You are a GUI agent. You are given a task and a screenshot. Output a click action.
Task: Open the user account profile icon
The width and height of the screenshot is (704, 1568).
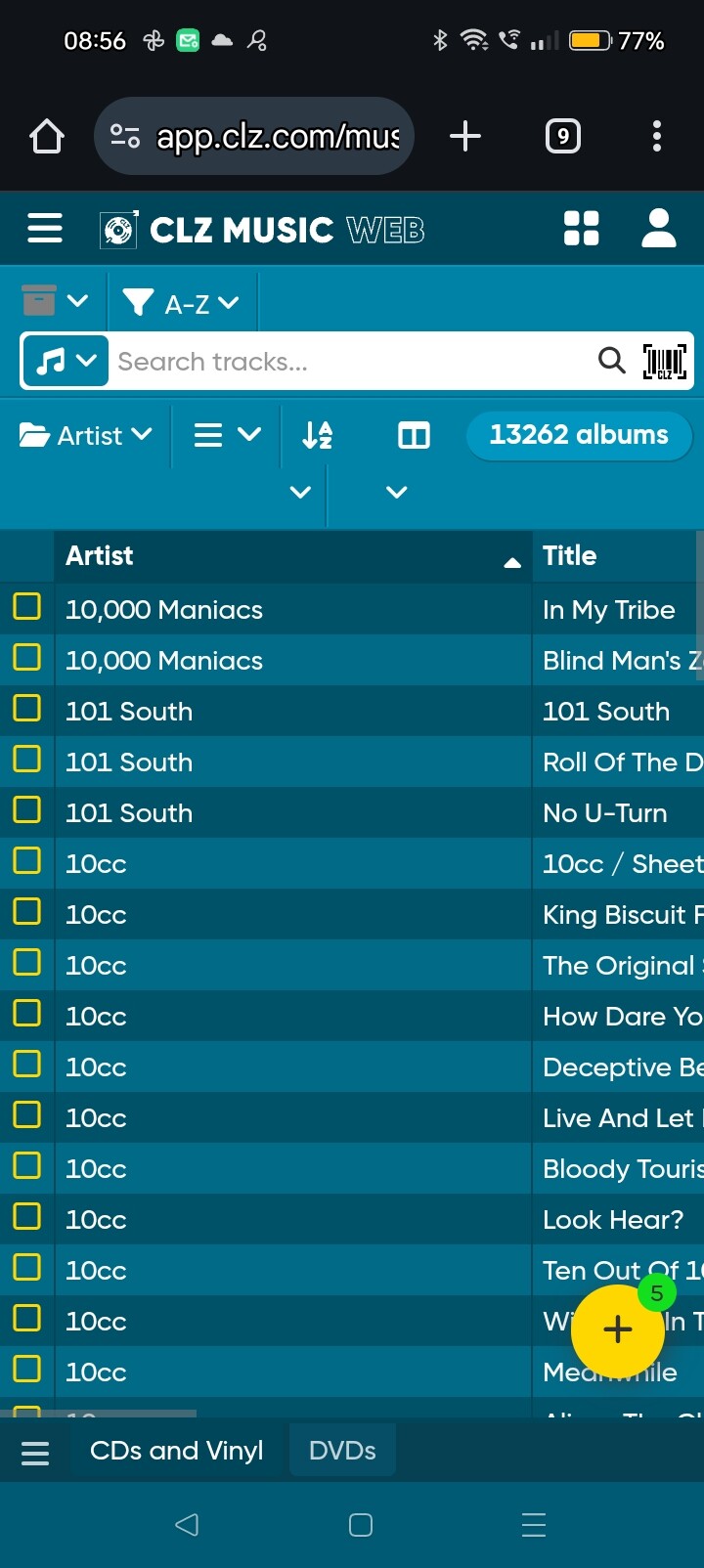point(659,229)
